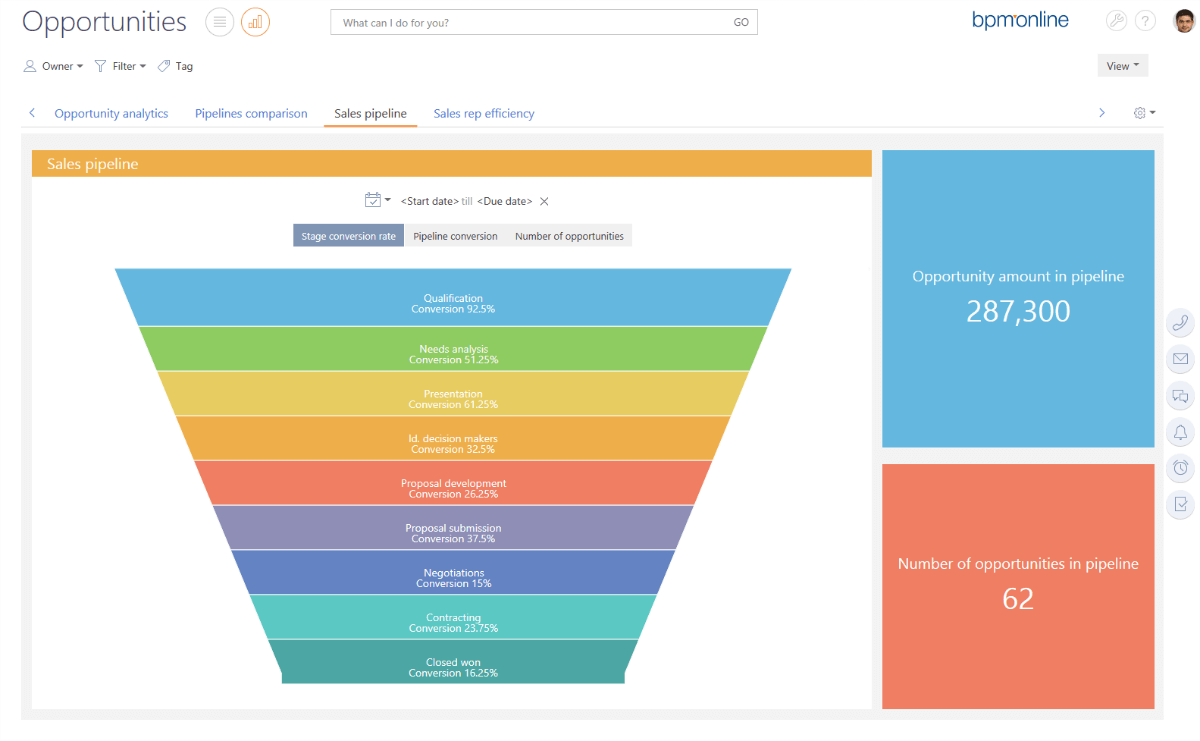Open the calendar date filter icon

(x=374, y=200)
